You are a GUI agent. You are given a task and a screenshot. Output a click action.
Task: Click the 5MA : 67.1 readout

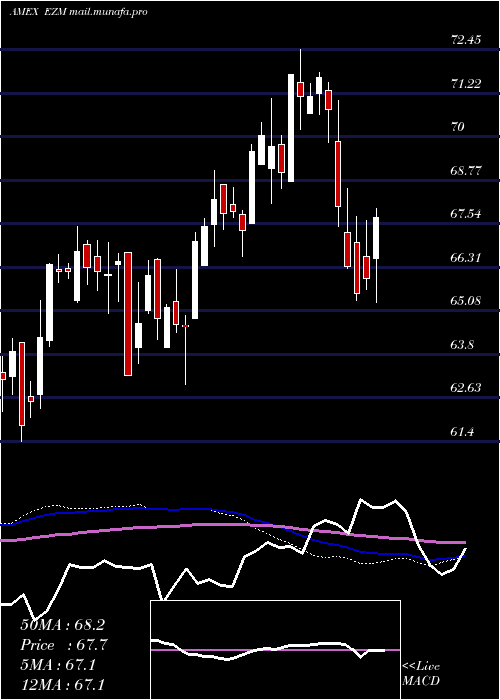click(x=58, y=665)
